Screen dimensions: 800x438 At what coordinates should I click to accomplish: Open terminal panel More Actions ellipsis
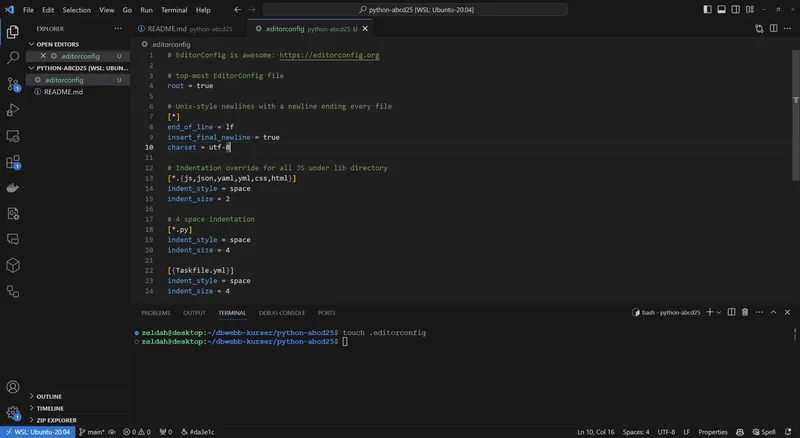(x=759, y=312)
